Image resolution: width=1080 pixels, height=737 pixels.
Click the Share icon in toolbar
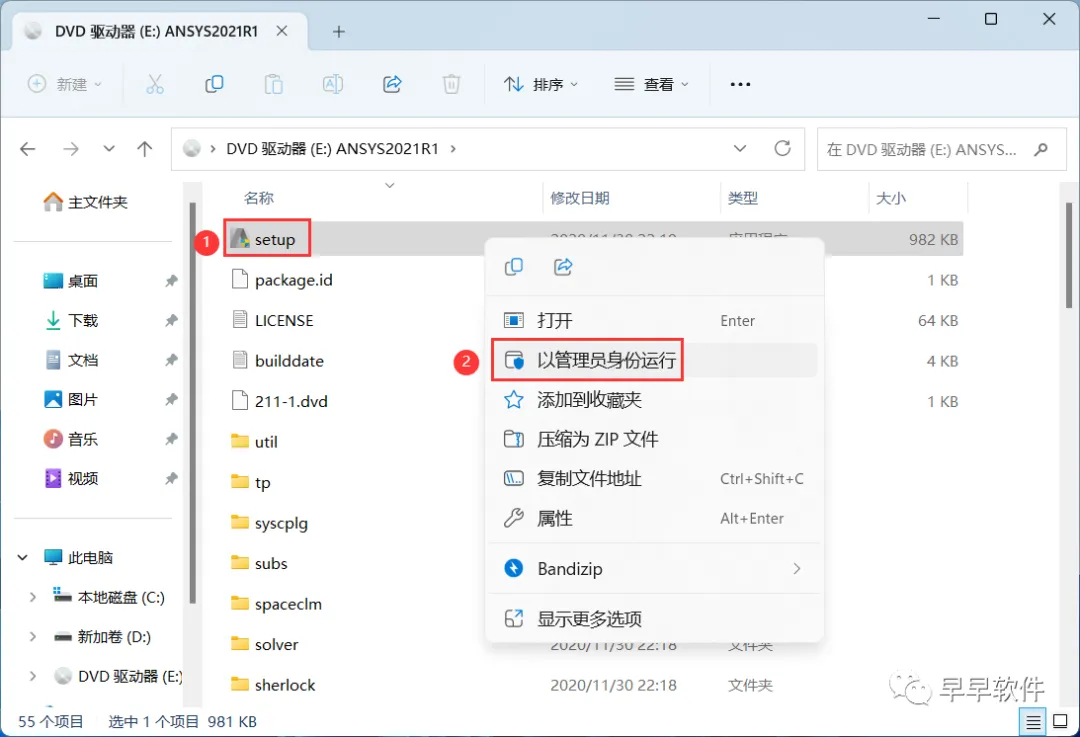392,84
